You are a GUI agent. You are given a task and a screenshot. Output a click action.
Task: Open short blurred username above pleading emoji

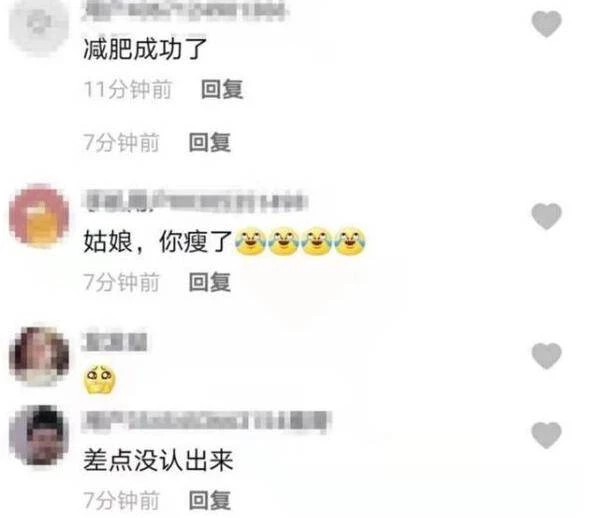pyautogui.click(x=115, y=341)
